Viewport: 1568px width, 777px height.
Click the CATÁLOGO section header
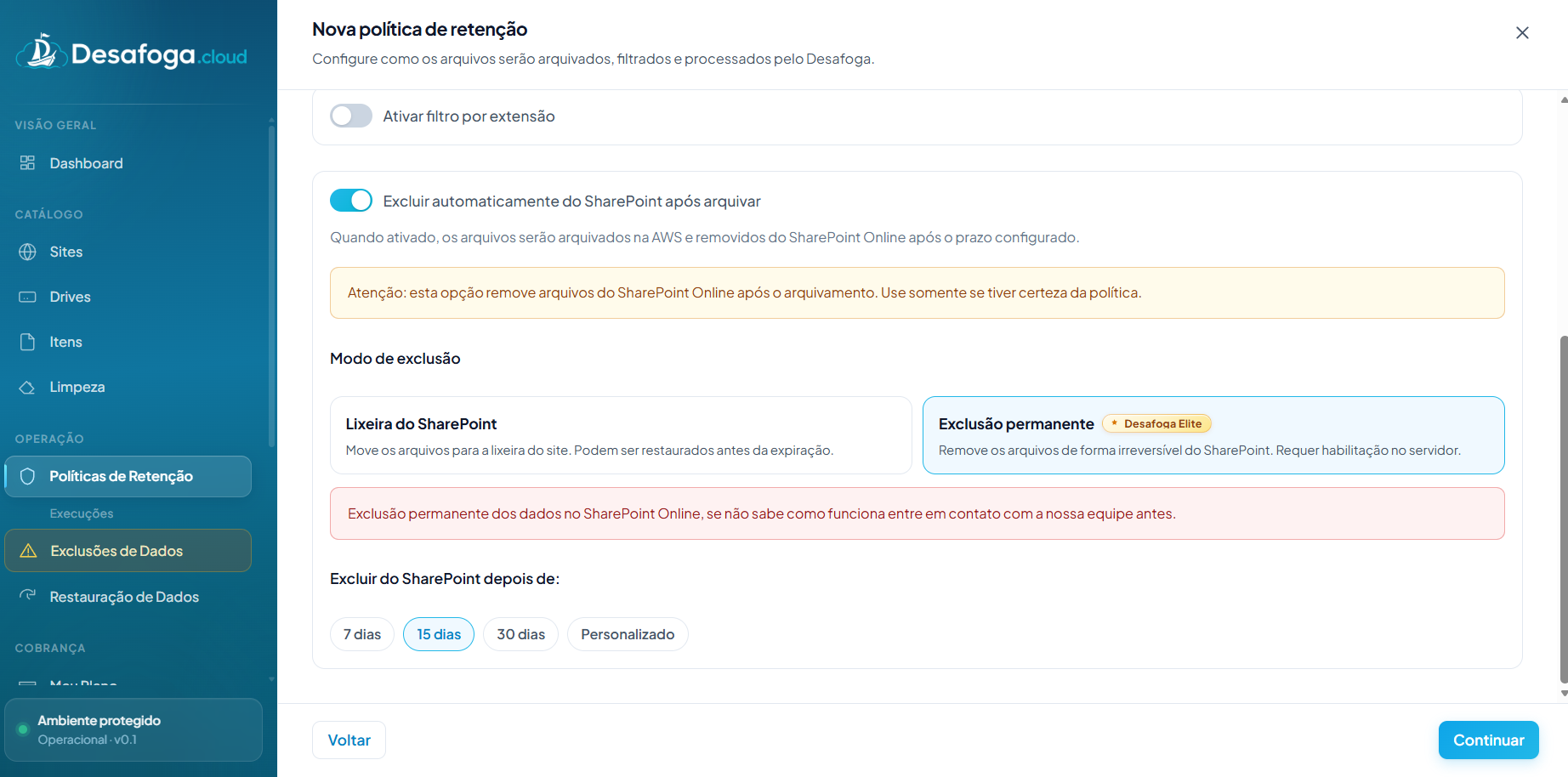tap(48, 214)
